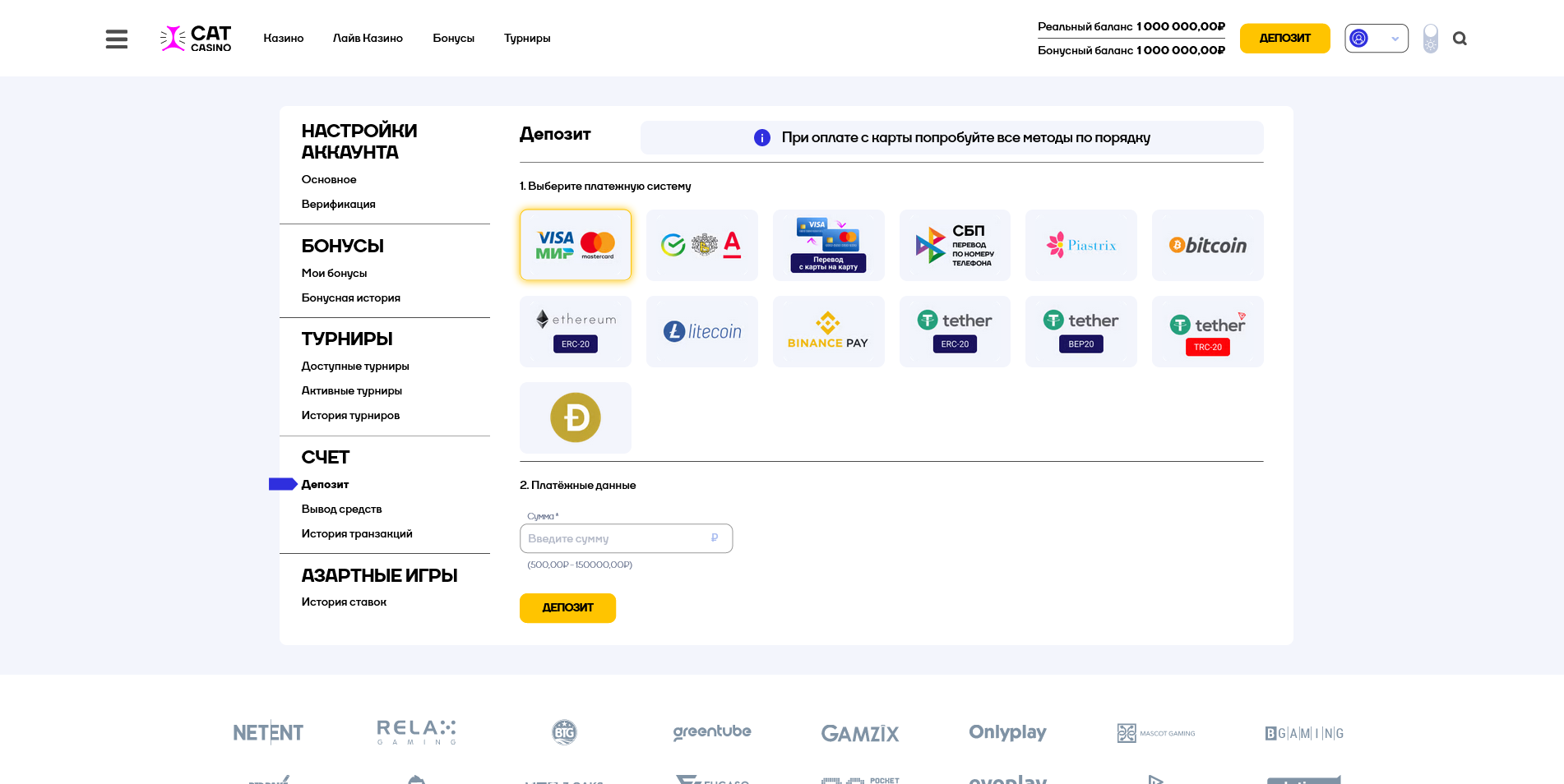
Task: Pick Binance Pay payment option
Action: click(x=828, y=331)
